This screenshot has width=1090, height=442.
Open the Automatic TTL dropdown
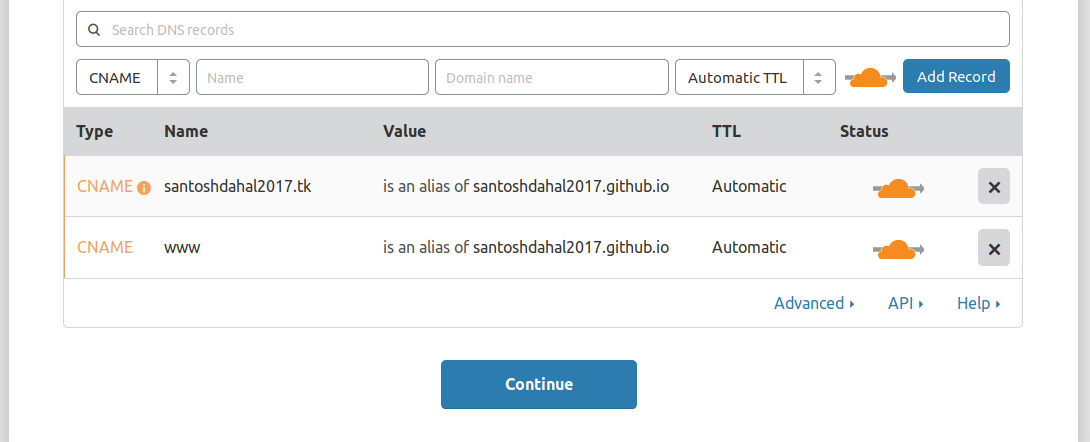755,77
